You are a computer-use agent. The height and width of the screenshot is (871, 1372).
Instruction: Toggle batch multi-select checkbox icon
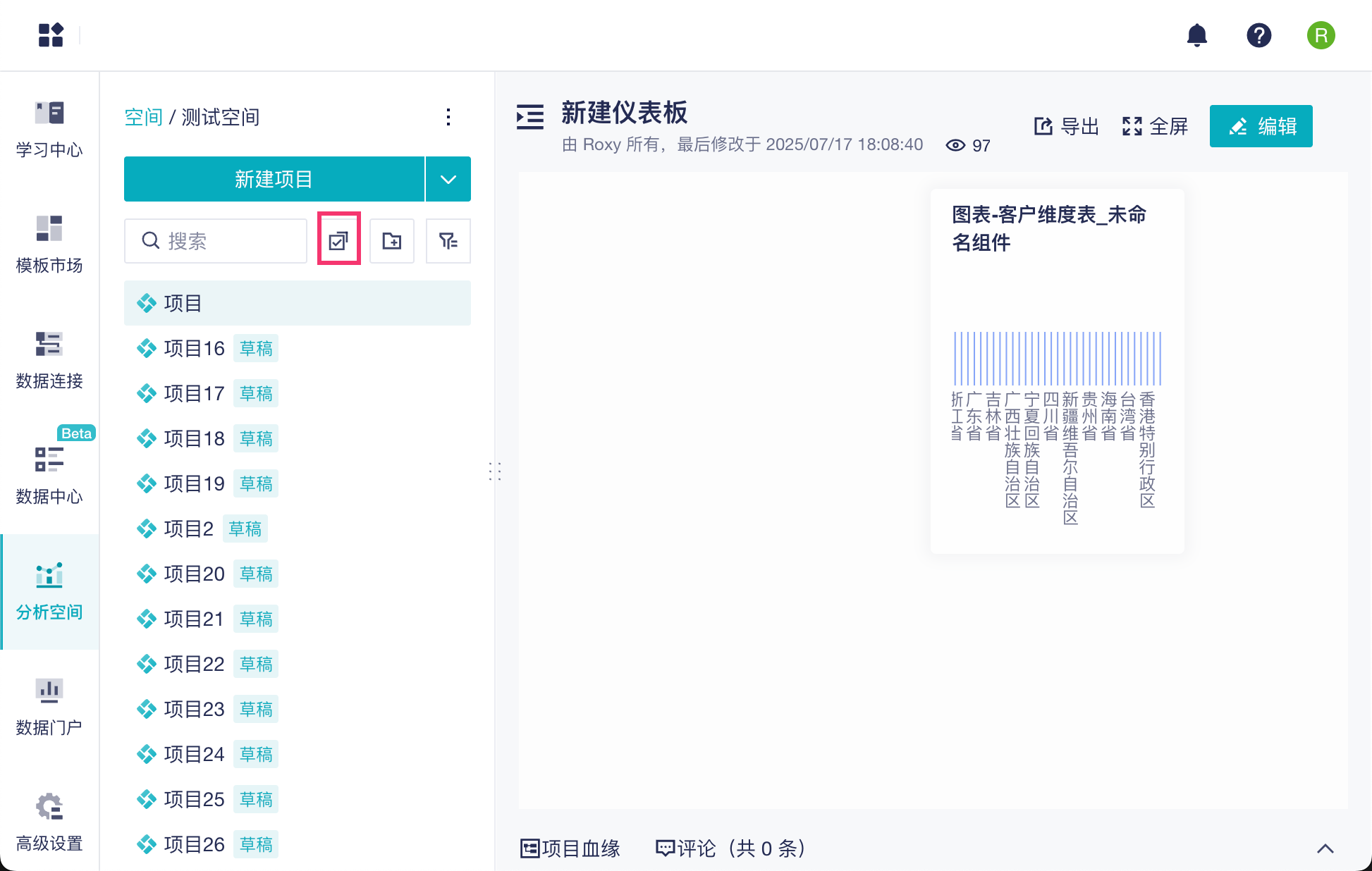click(338, 241)
